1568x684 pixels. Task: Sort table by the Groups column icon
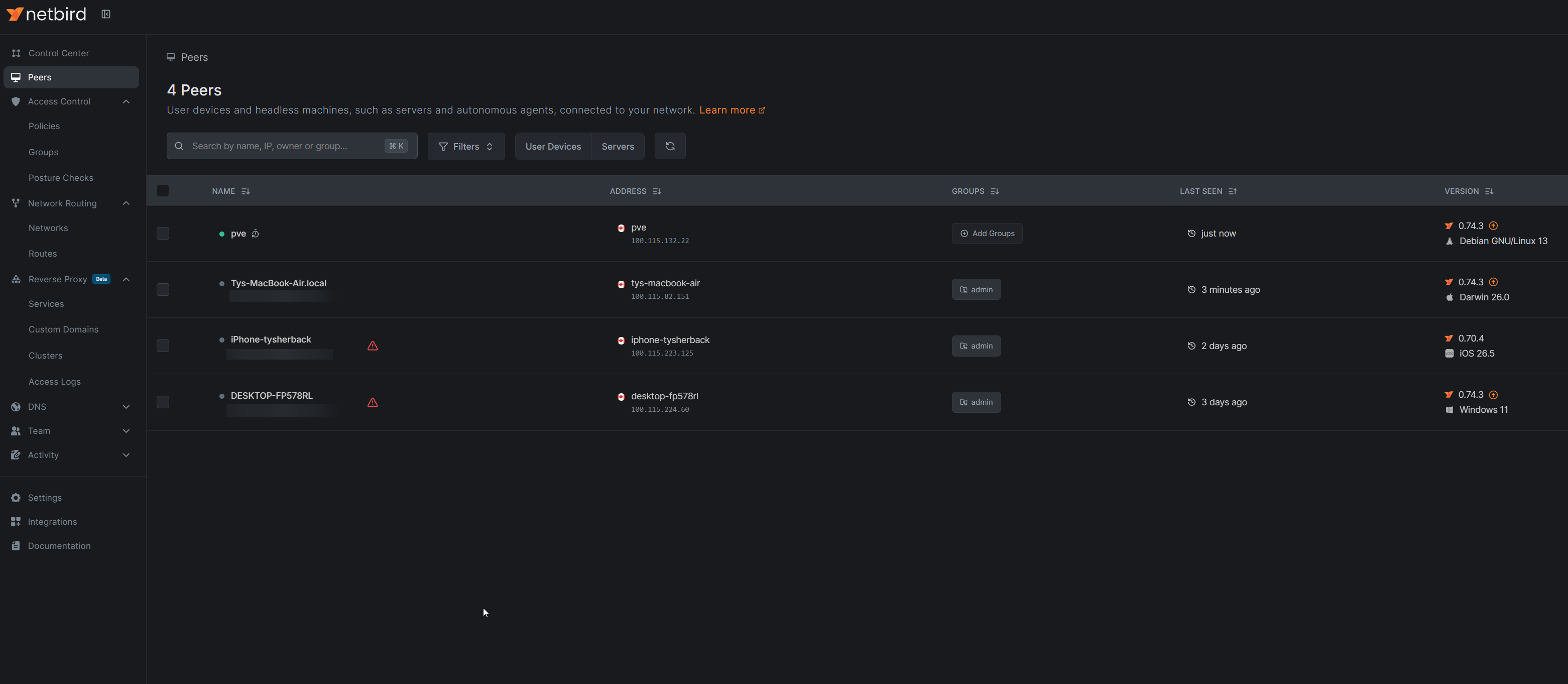point(994,191)
